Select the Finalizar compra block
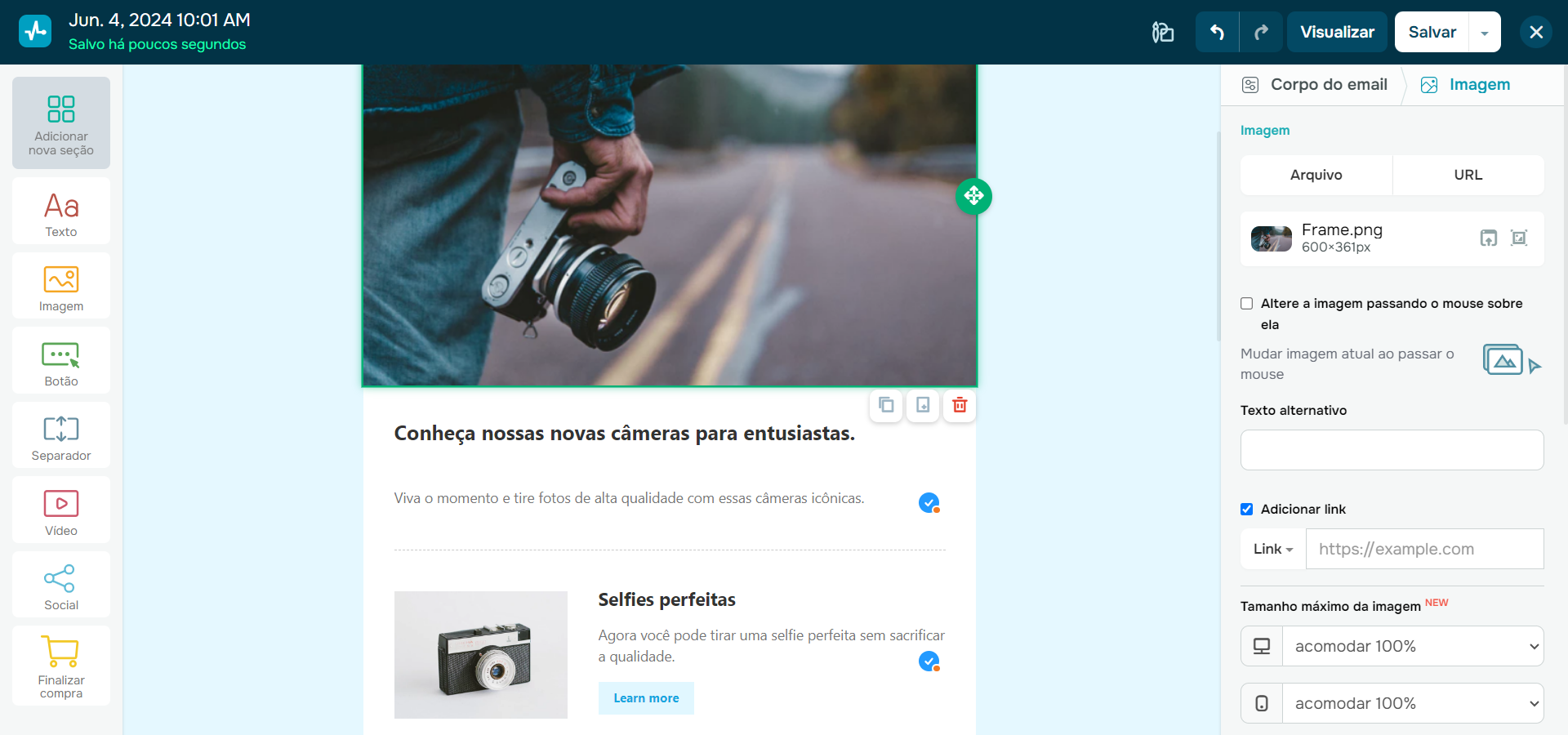1568x735 pixels. [61, 666]
